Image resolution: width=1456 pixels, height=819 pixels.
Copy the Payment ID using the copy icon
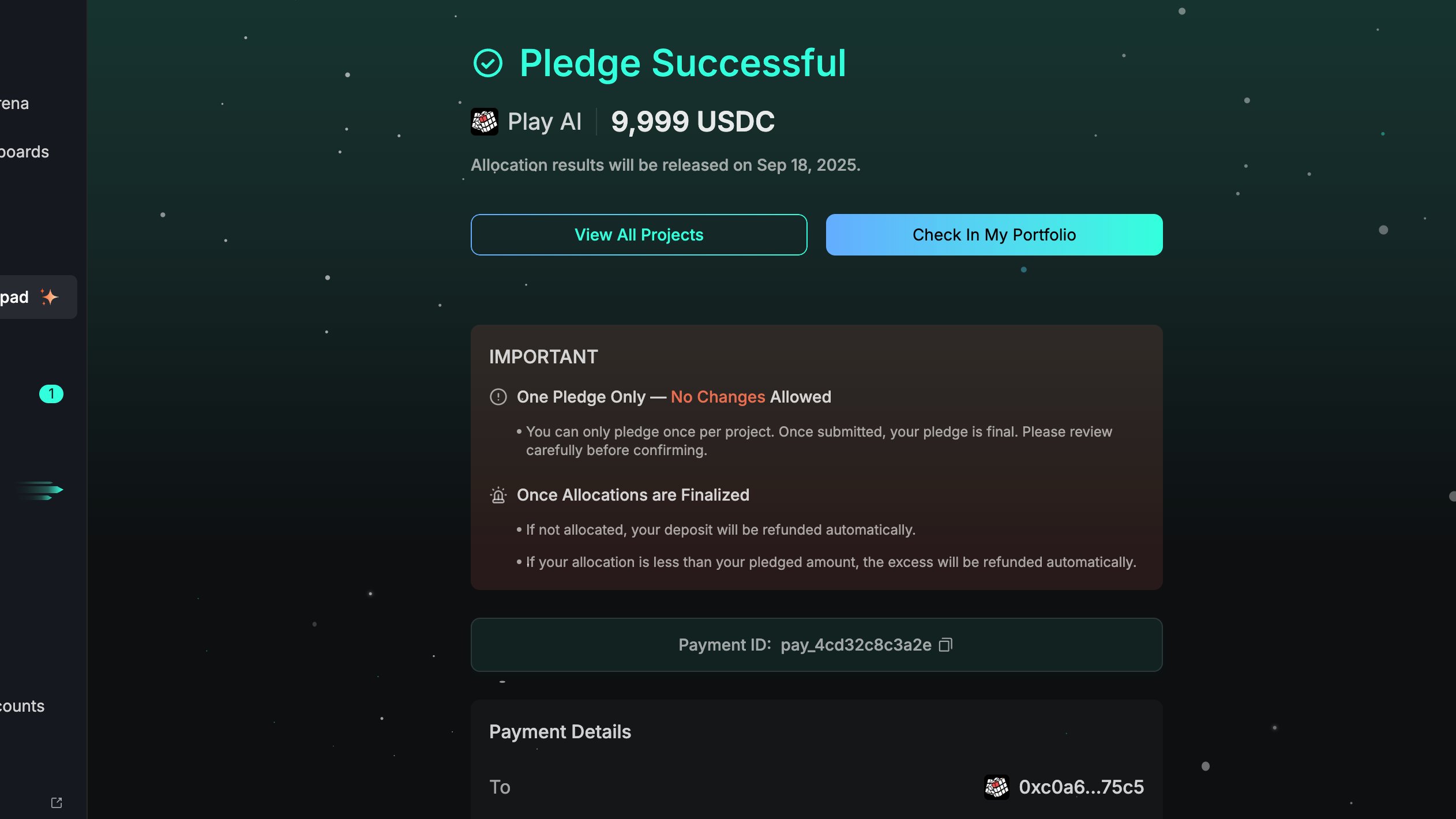point(945,645)
